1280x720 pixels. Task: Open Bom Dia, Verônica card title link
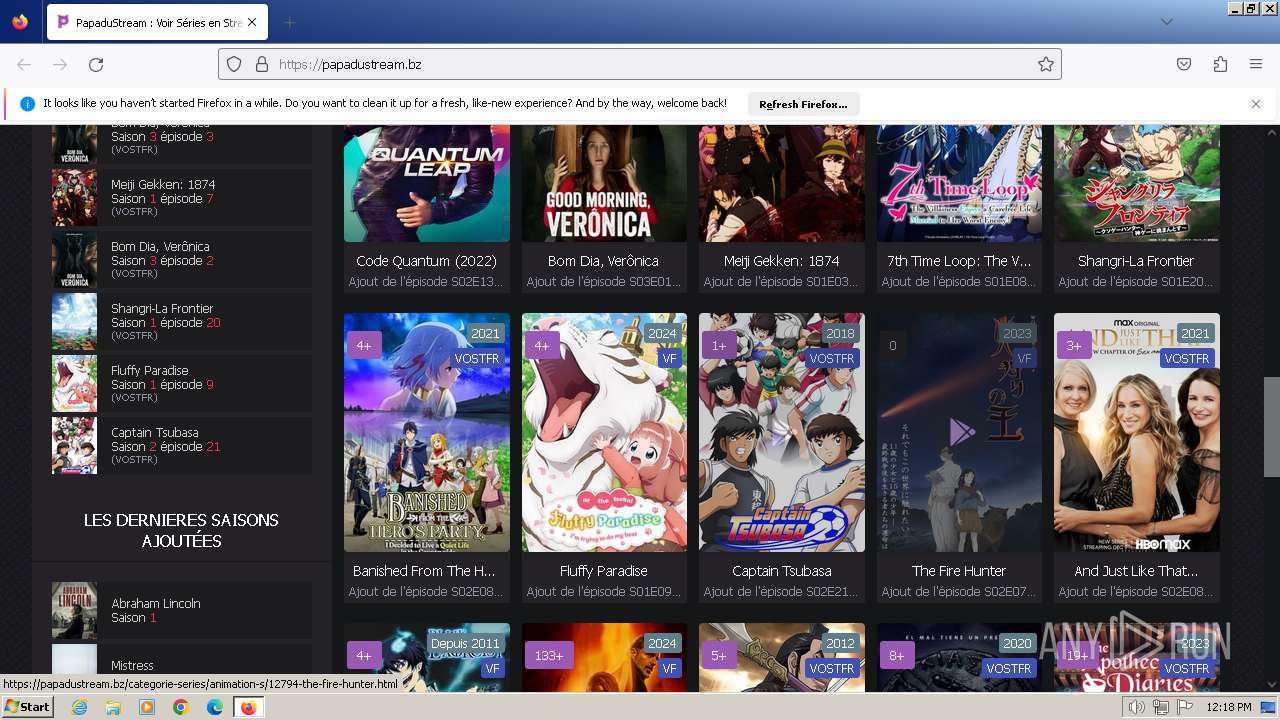pyautogui.click(x=604, y=261)
